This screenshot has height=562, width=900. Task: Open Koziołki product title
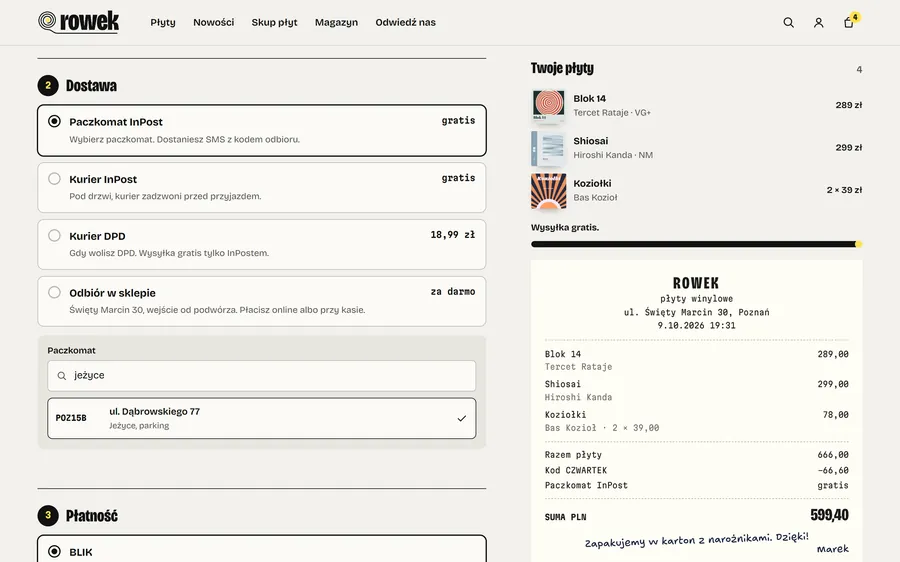(592, 184)
